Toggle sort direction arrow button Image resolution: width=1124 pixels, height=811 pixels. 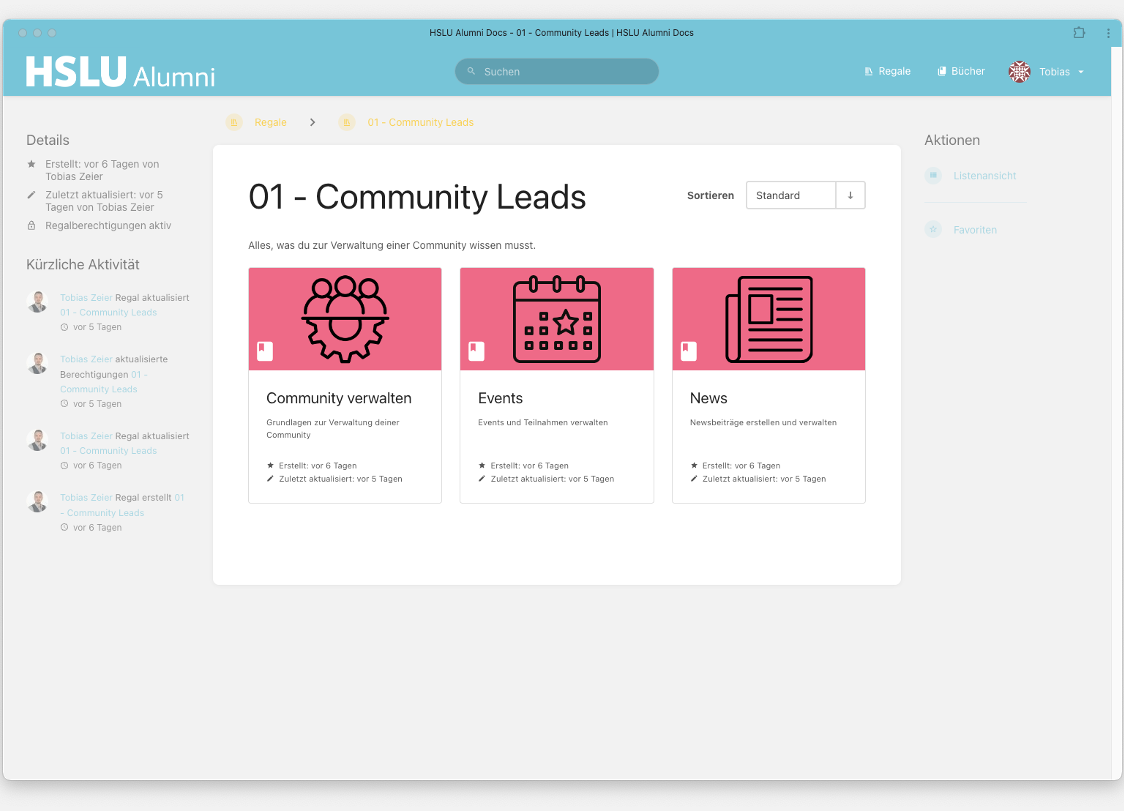coord(850,195)
